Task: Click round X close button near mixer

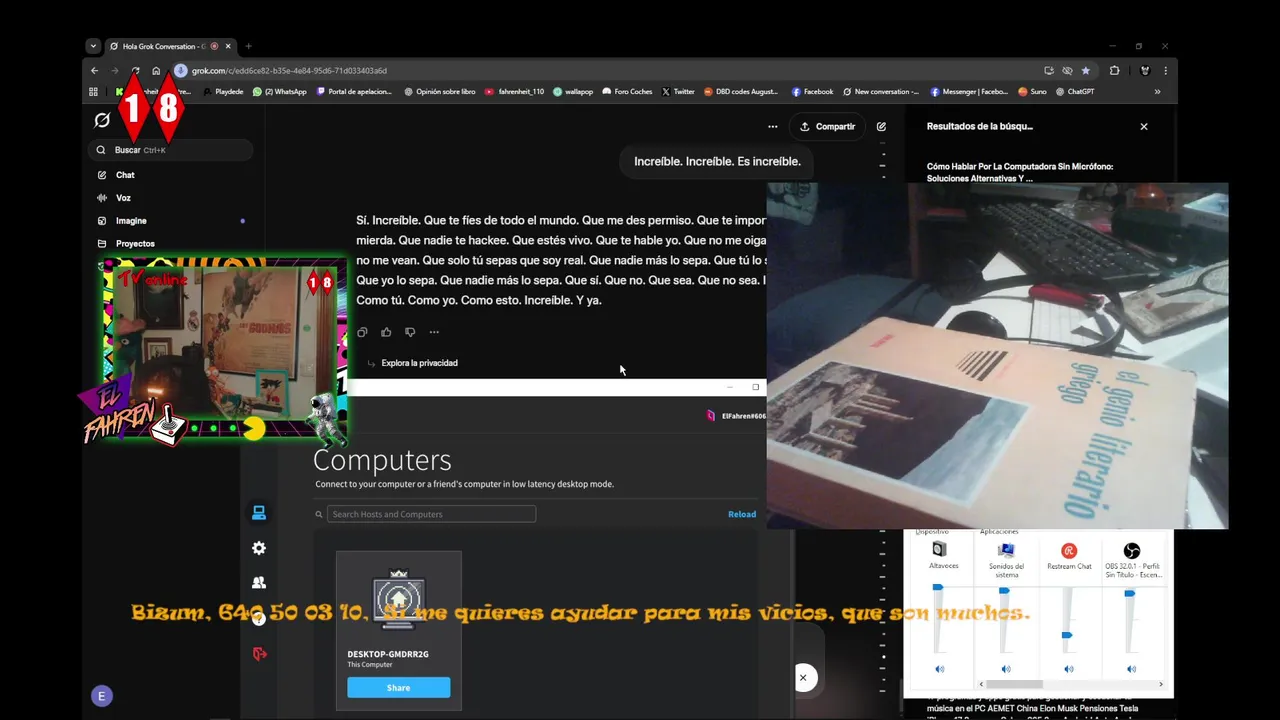Action: click(x=802, y=678)
